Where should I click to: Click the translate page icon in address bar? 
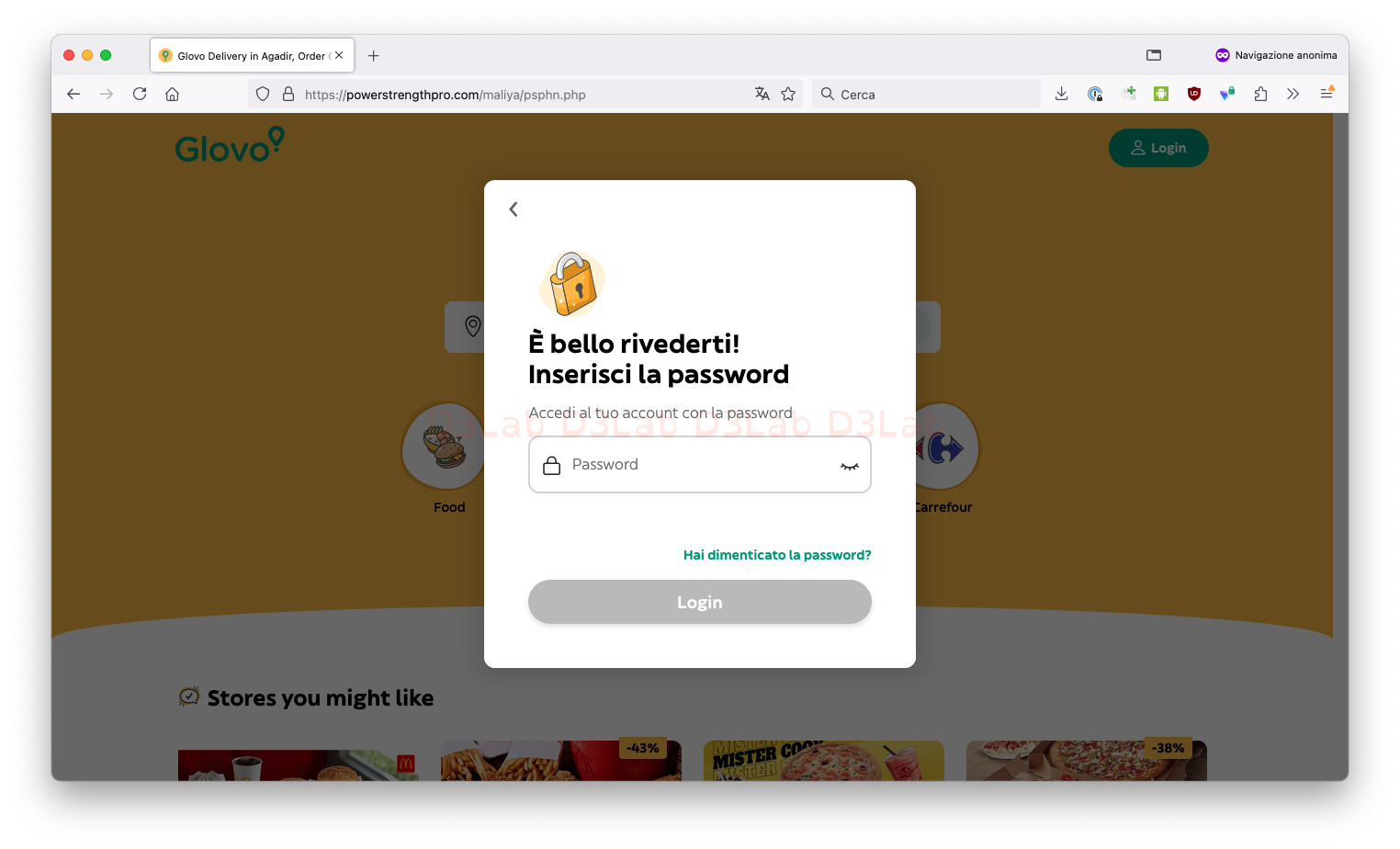click(762, 94)
